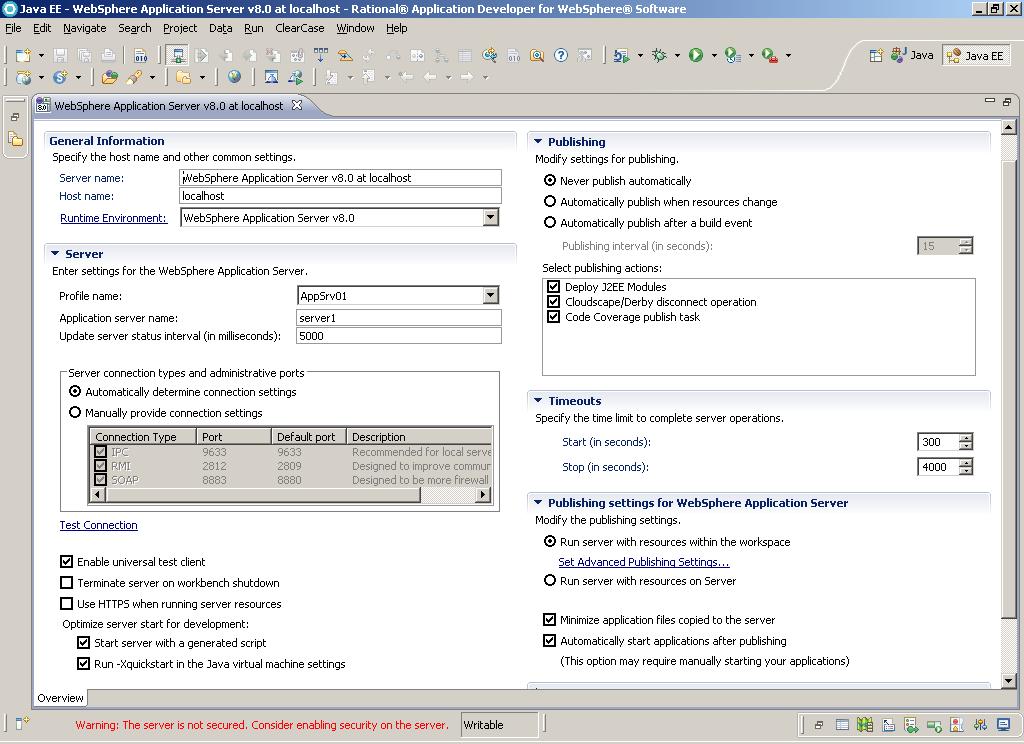Switch to the Java EE perspective button
Screen dimensions: 1024x744
coord(974,56)
